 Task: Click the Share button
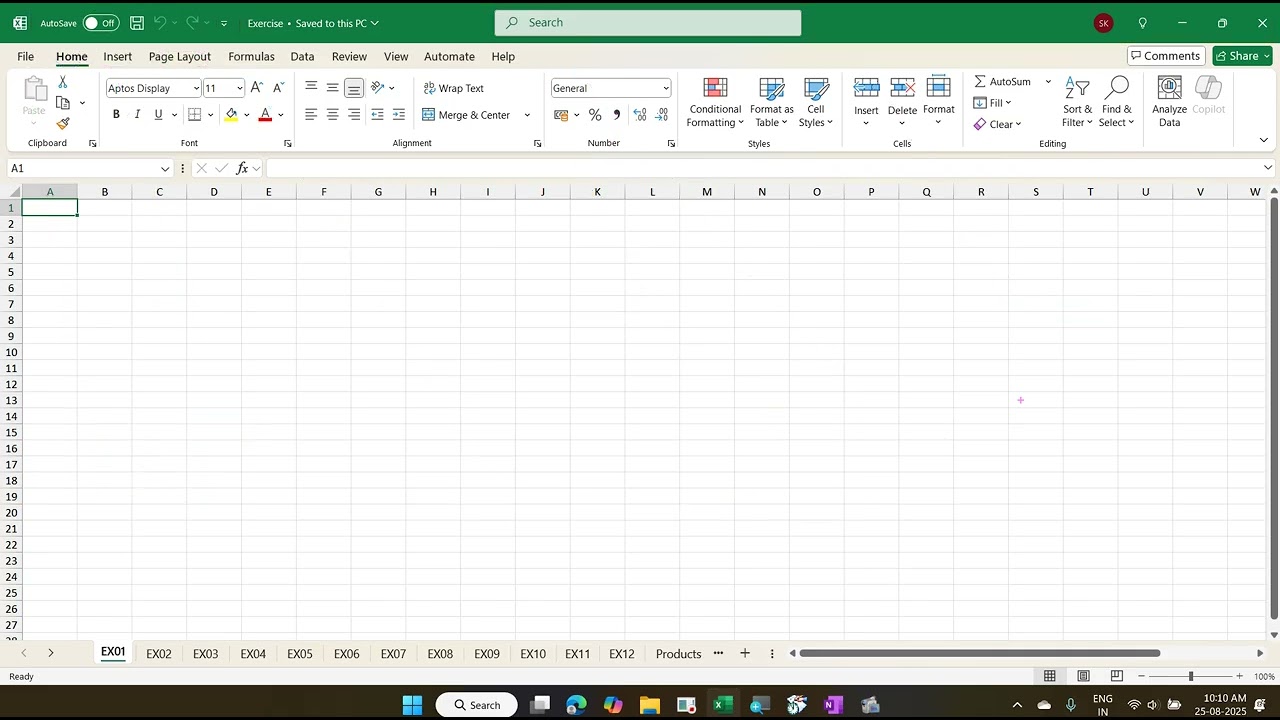(1243, 56)
